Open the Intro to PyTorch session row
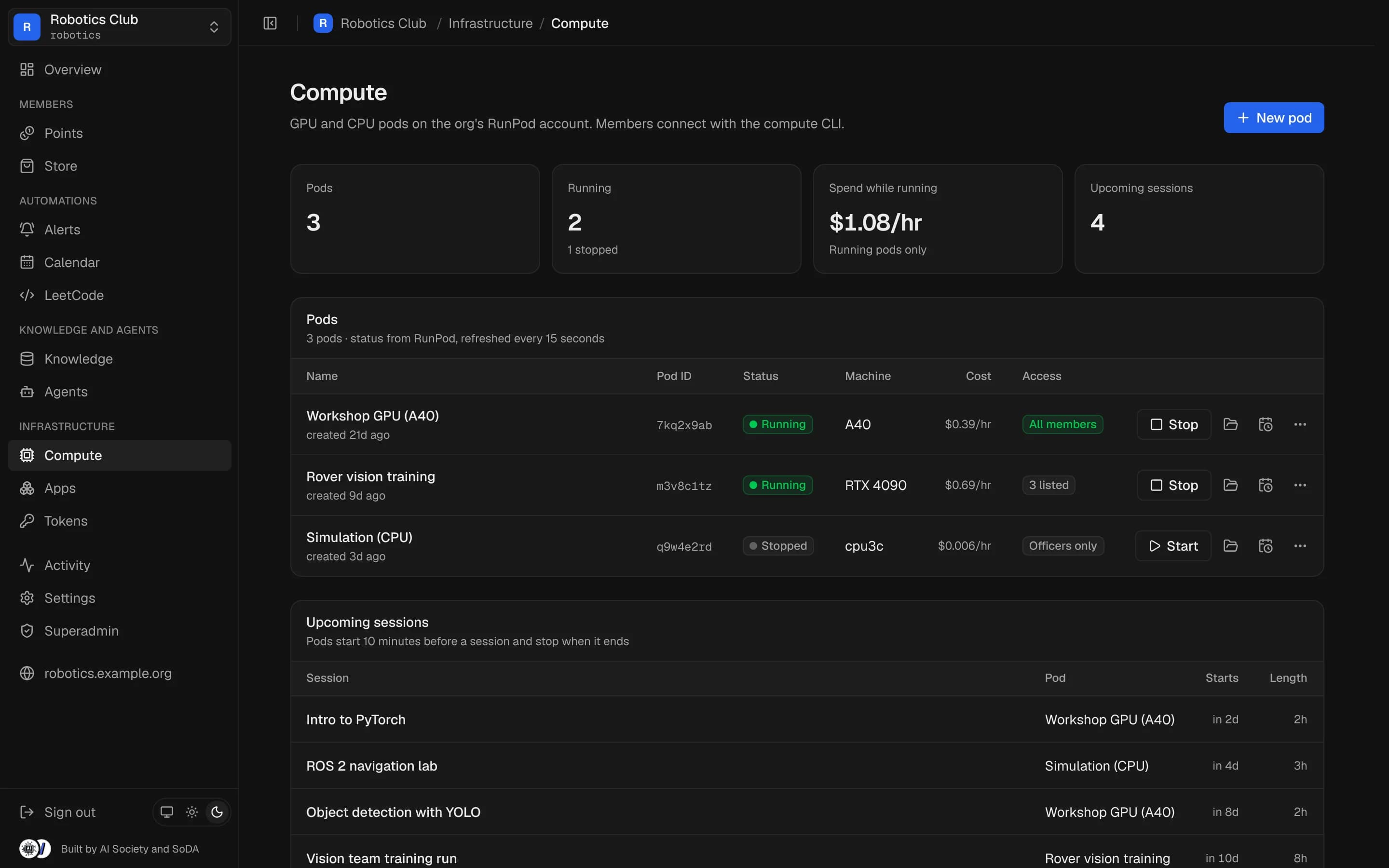This screenshot has height=868, width=1389. (x=806, y=719)
